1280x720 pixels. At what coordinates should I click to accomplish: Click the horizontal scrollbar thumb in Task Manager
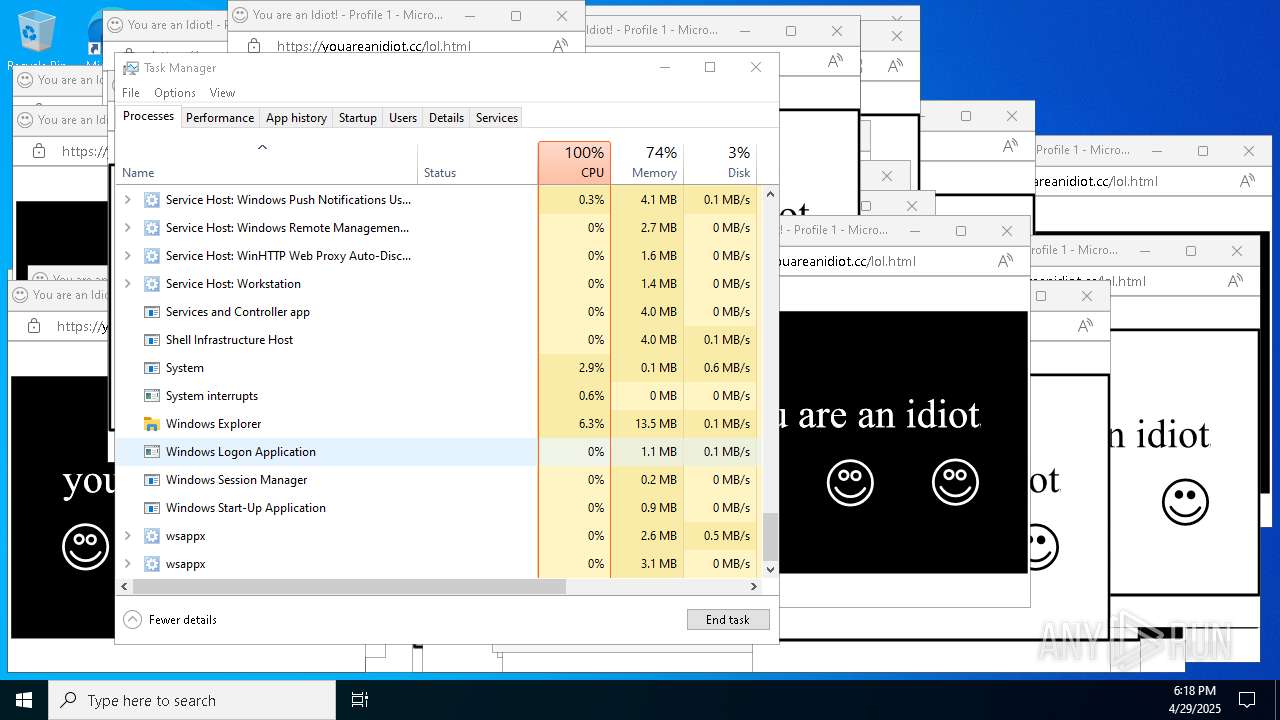[349, 587]
